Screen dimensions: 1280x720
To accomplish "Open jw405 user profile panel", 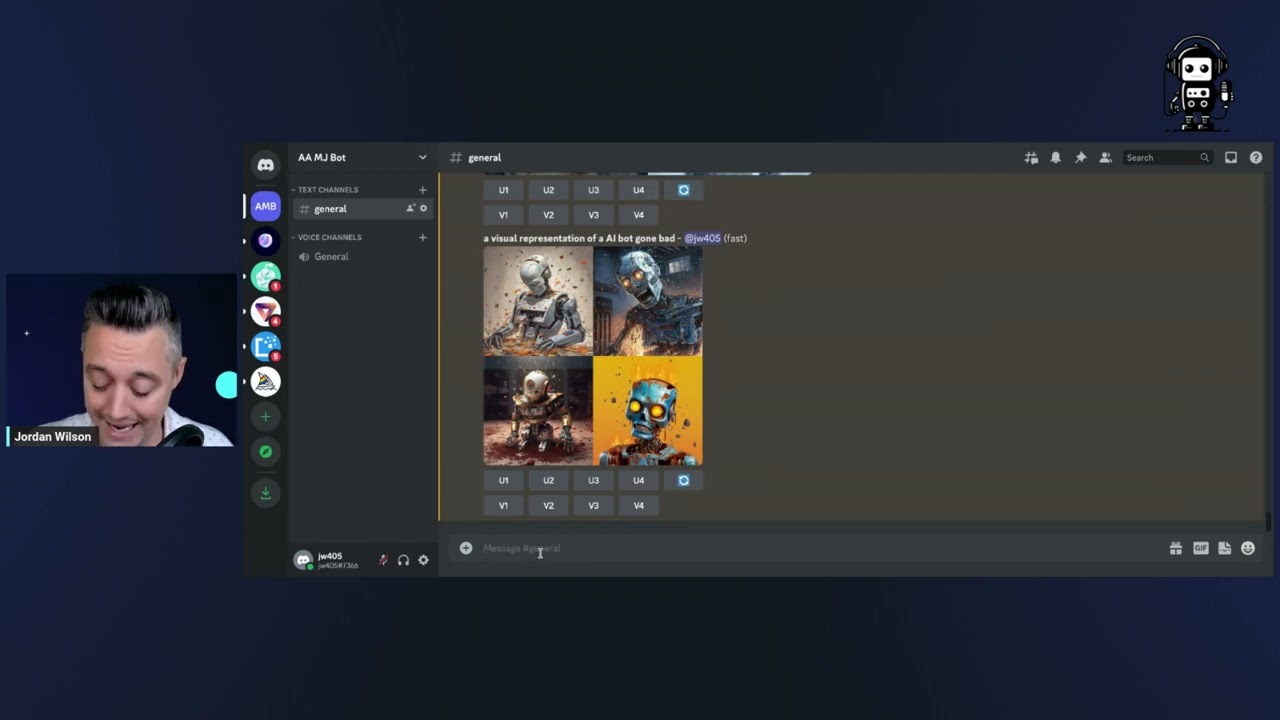I will 328,560.
